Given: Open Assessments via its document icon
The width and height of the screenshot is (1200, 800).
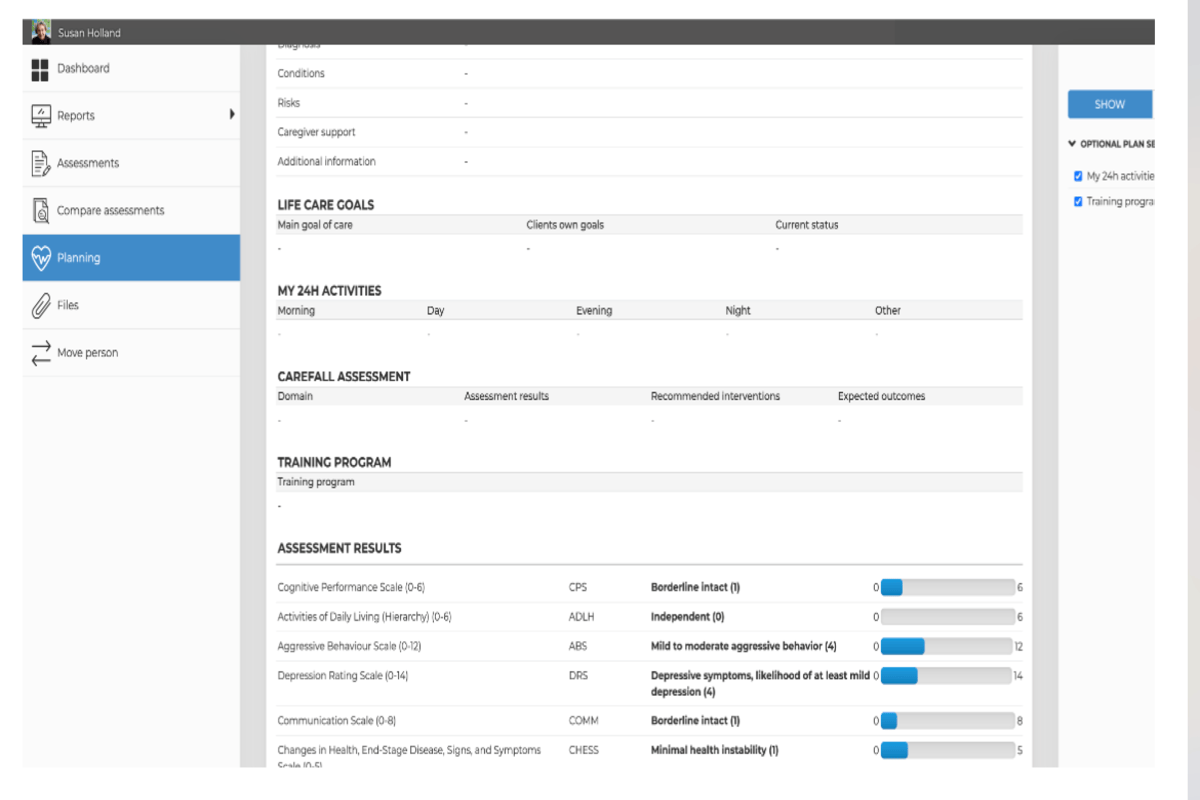Looking at the screenshot, I should click(x=41, y=163).
